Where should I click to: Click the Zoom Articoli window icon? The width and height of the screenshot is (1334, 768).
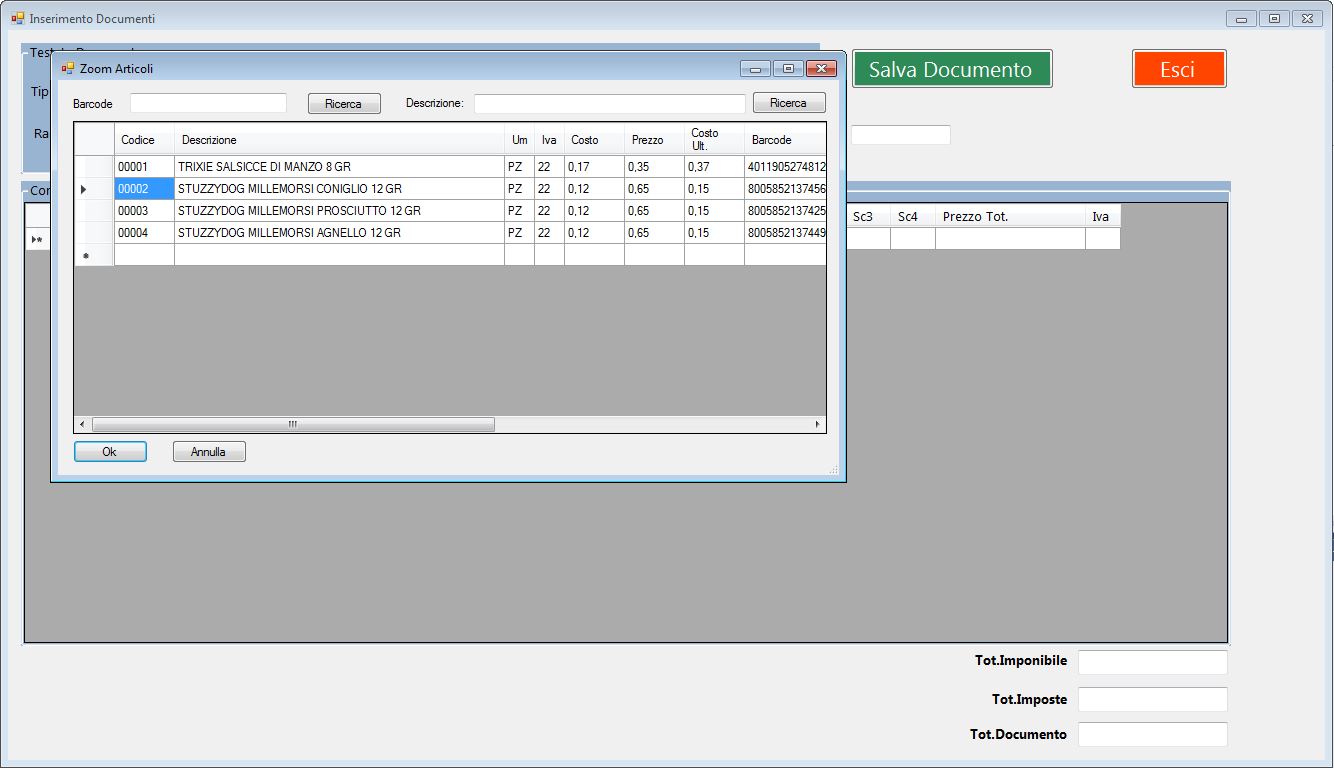[x=68, y=69]
